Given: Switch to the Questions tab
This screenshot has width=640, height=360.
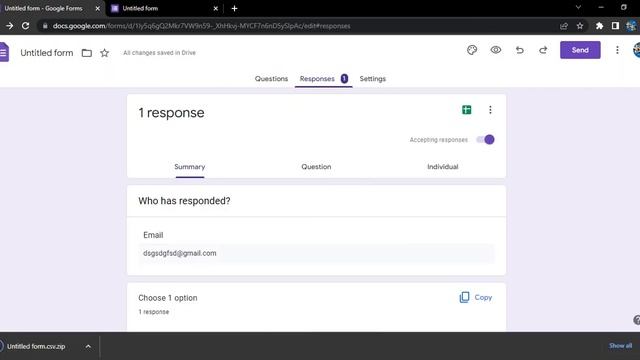Looking at the screenshot, I should 271,79.
